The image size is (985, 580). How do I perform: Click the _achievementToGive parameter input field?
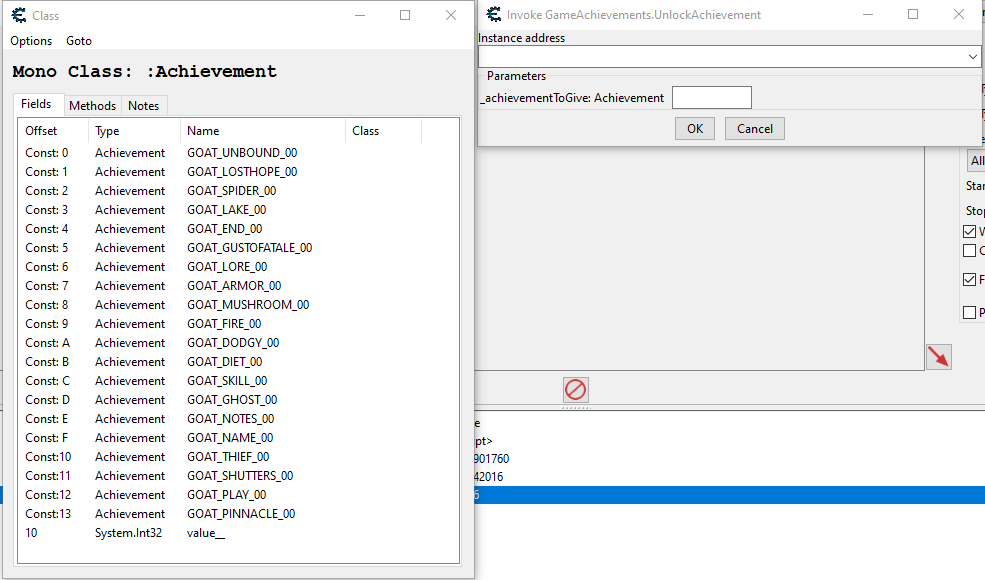point(711,98)
